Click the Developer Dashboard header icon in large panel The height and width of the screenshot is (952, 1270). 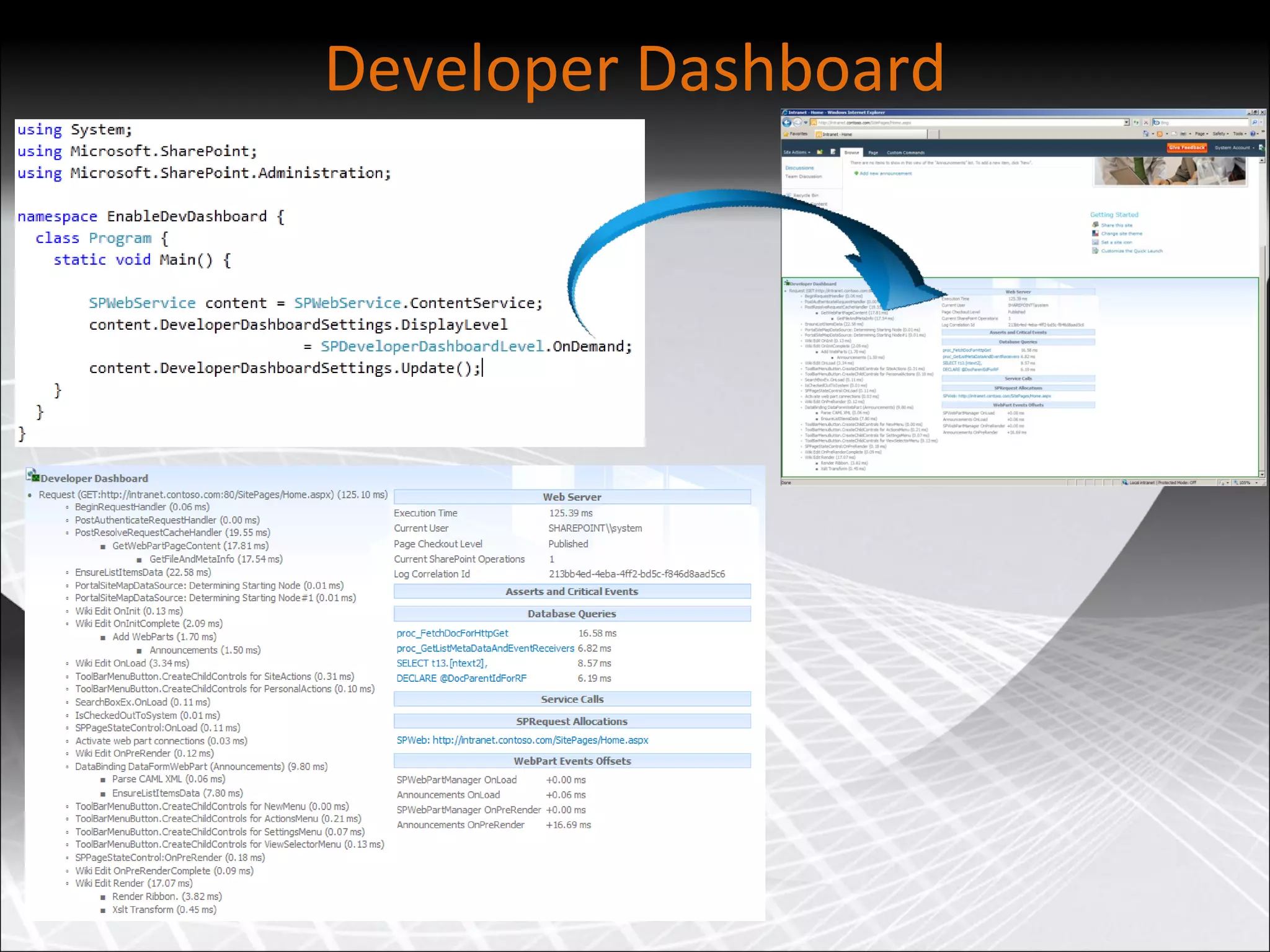coord(33,475)
